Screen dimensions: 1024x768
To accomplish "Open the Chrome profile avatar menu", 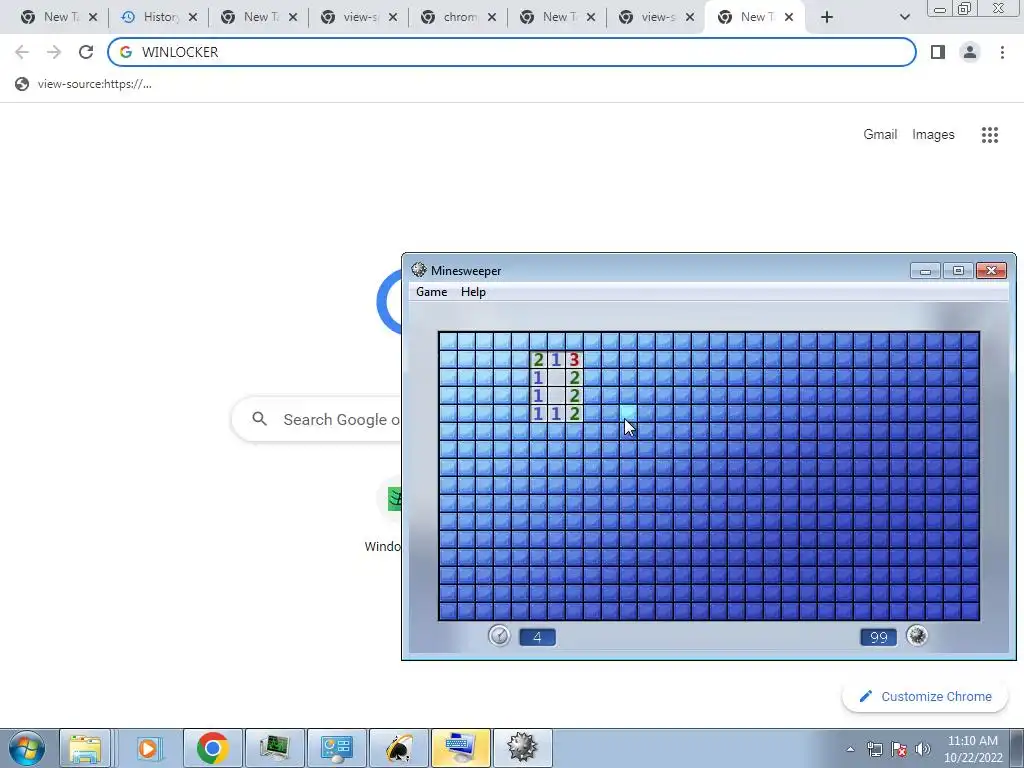I will [970, 52].
